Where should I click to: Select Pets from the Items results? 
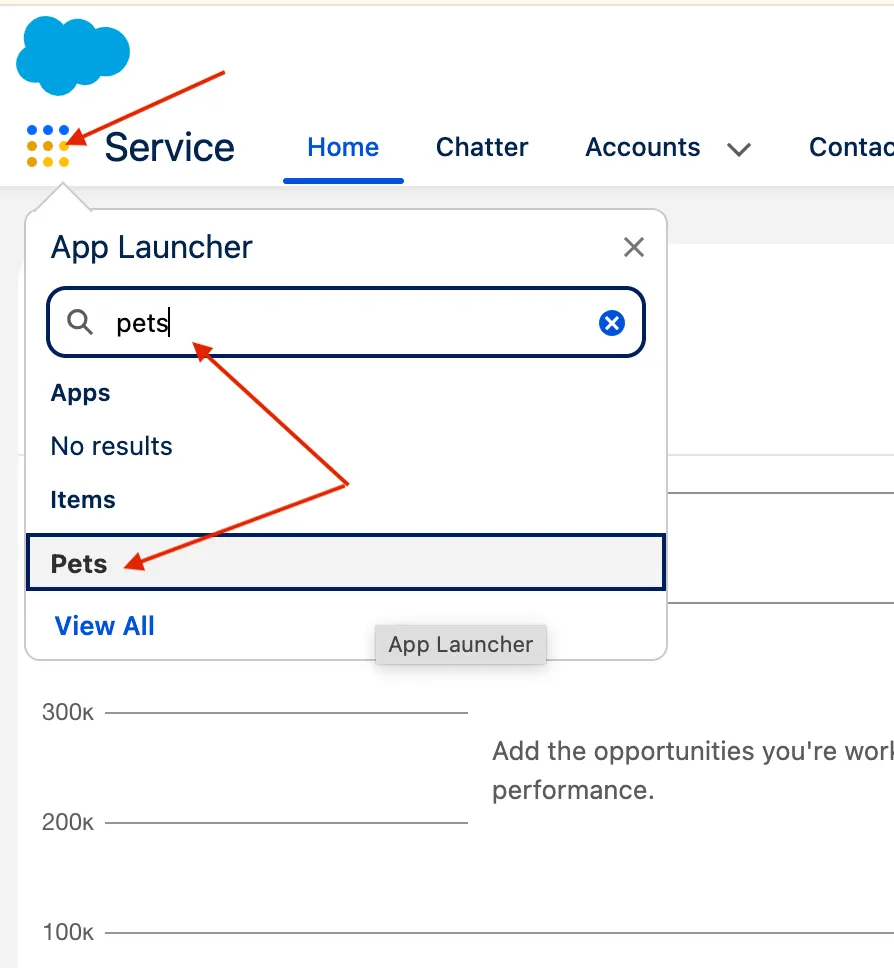(345, 563)
